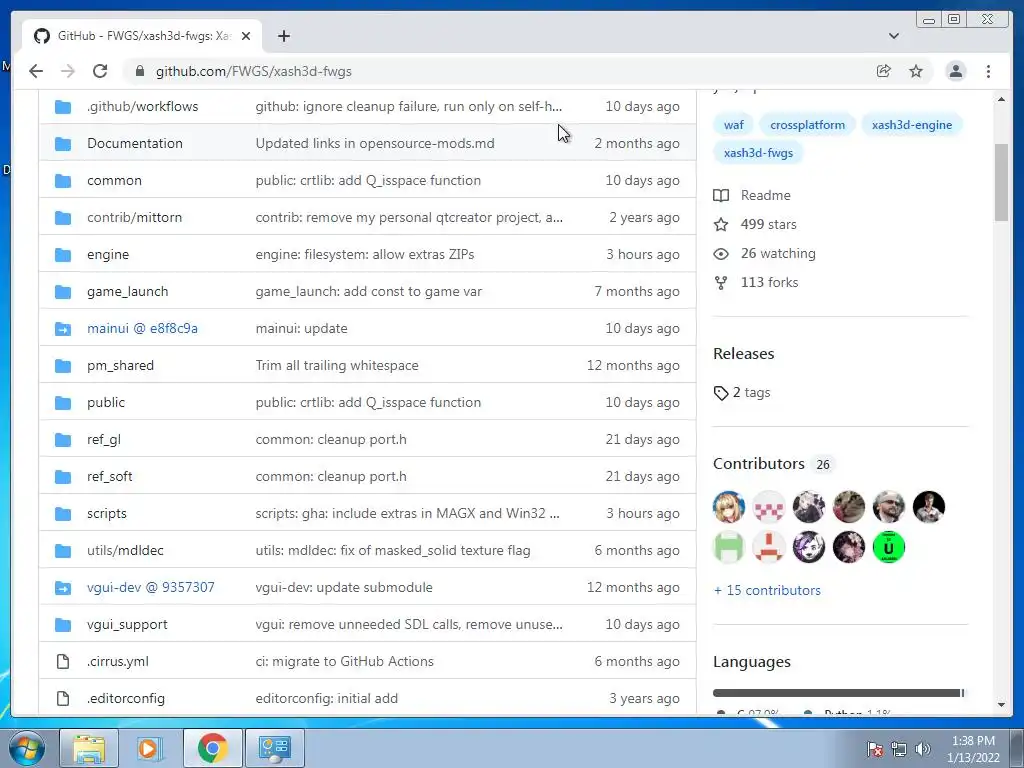Open the .editorconfig file
The height and width of the screenshot is (768, 1024).
[x=126, y=699]
